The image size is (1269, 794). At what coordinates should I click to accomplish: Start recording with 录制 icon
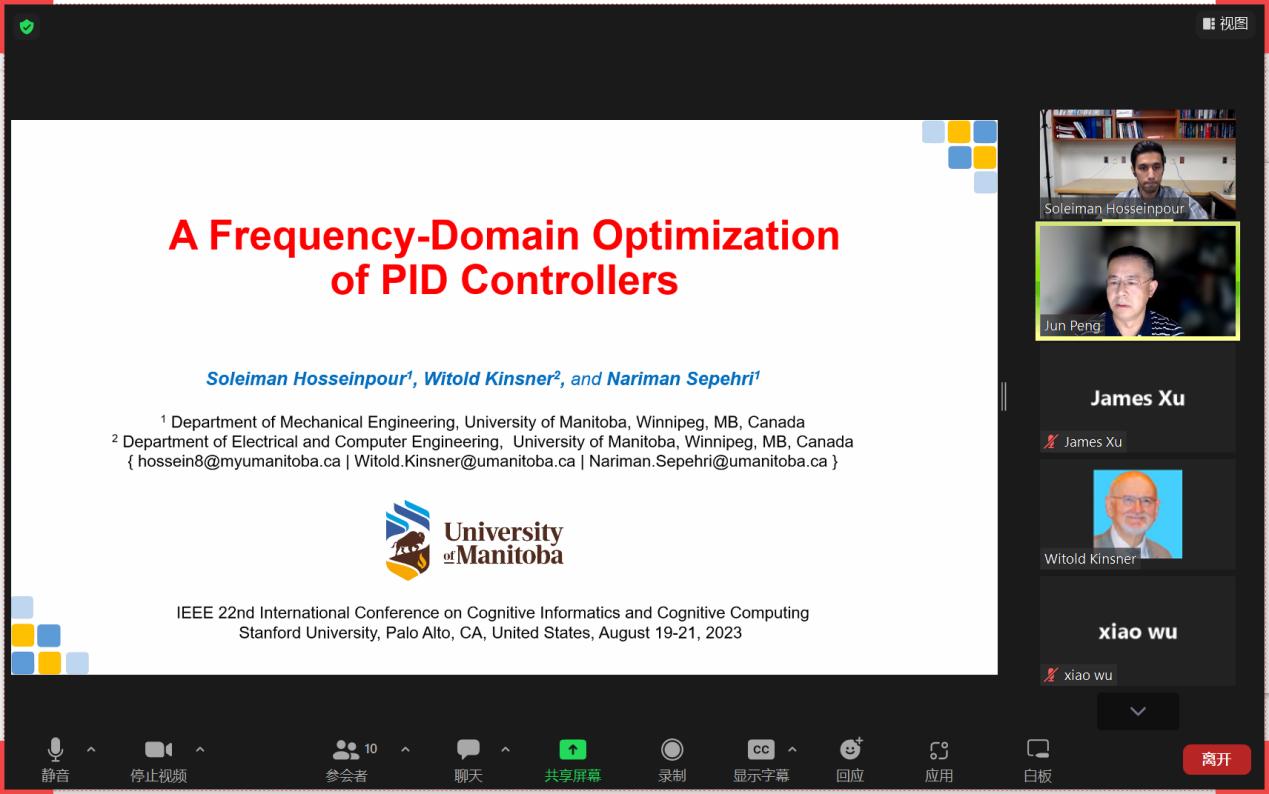tap(672, 760)
